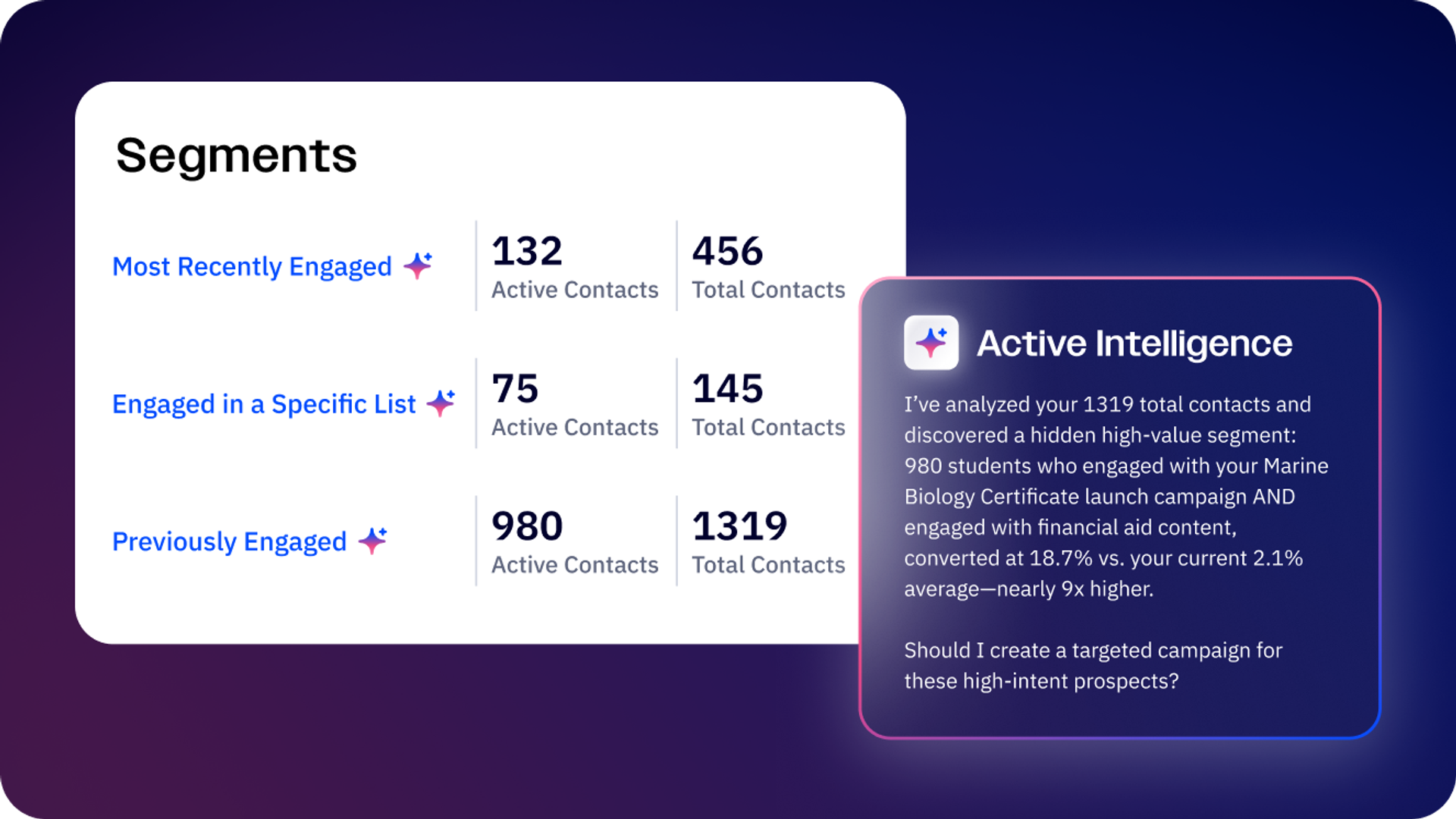The height and width of the screenshot is (819, 1456).
Task: Click sparkle icon beside Engaged in a Specific List
Action: pos(441,403)
